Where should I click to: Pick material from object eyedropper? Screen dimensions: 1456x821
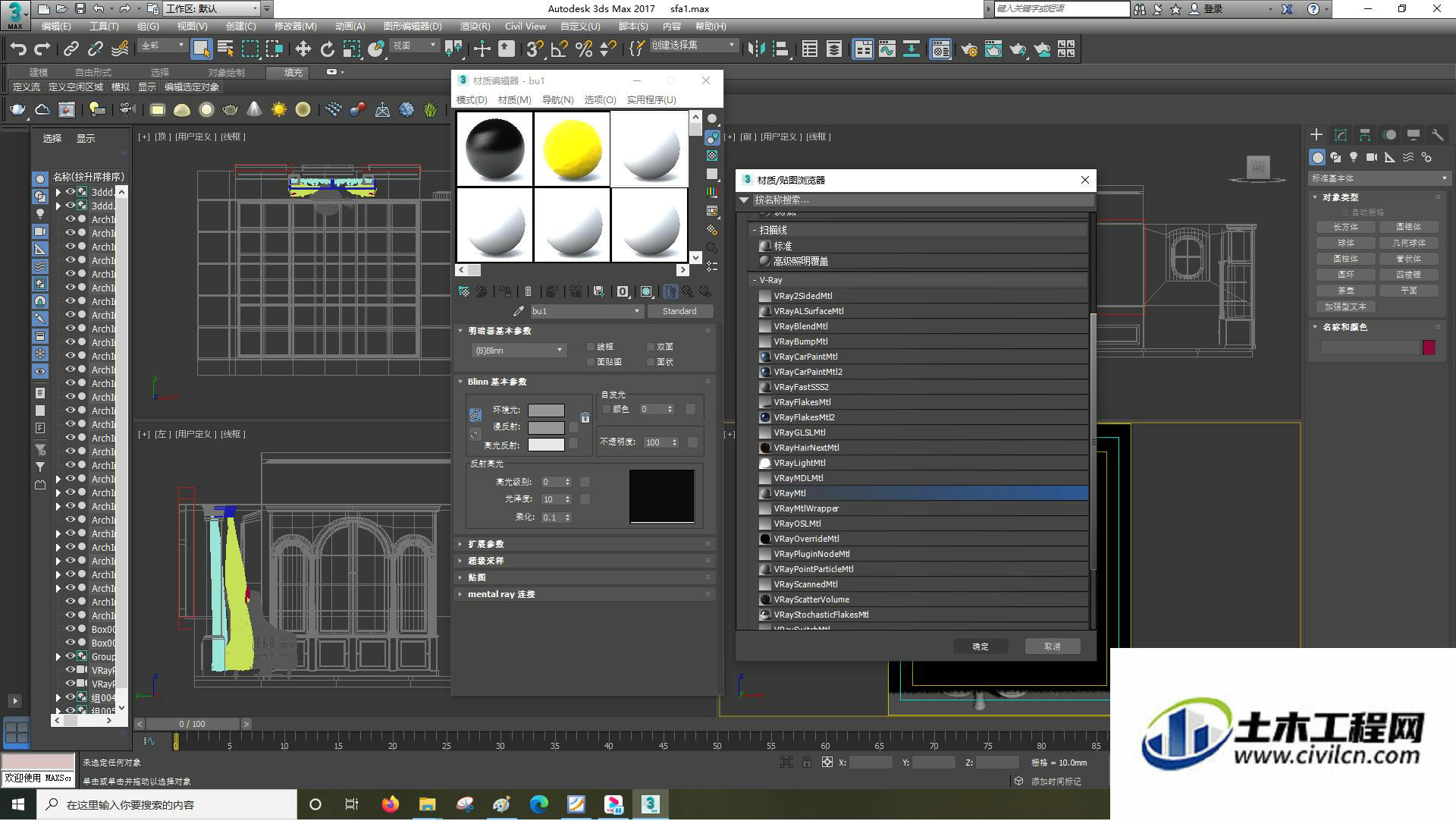[519, 311]
